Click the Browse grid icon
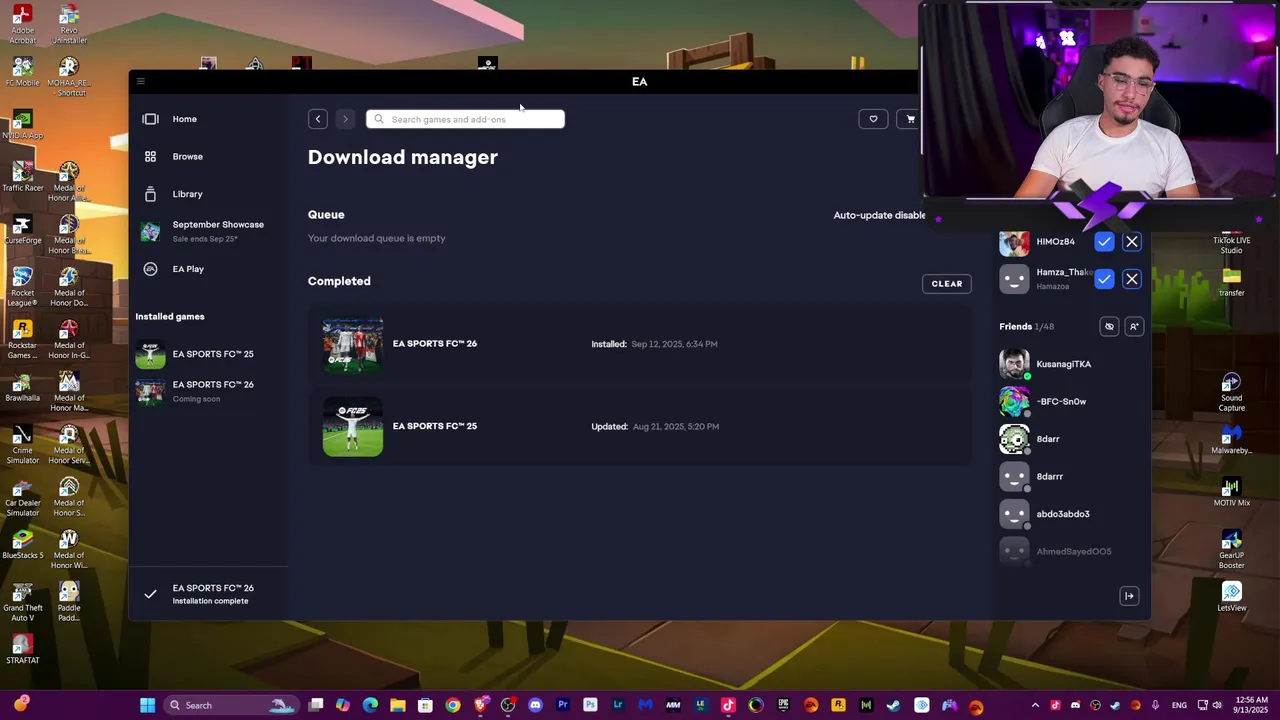This screenshot has width=1280, height=720. point(150,157)
